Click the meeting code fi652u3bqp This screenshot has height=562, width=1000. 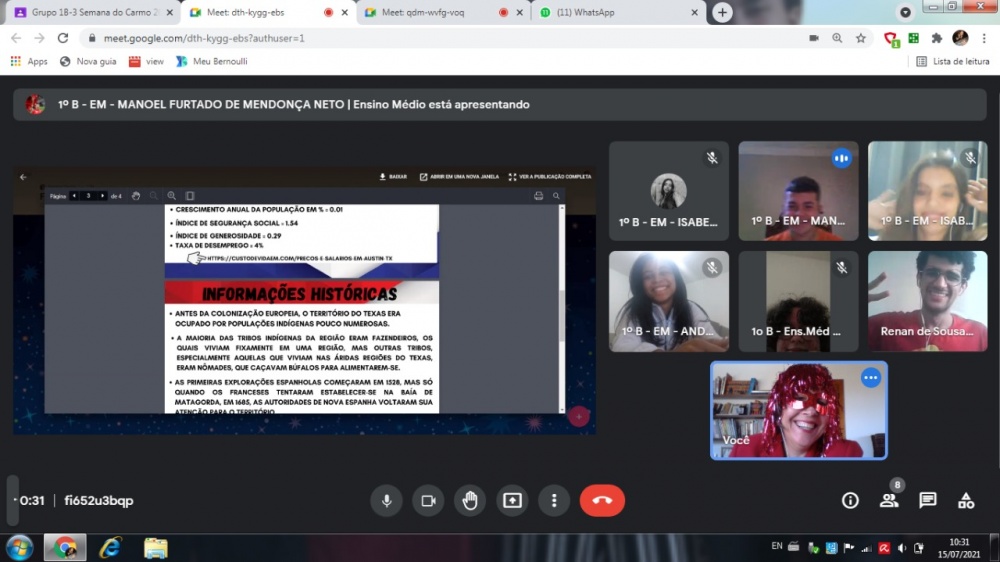(x=99, y=501)
